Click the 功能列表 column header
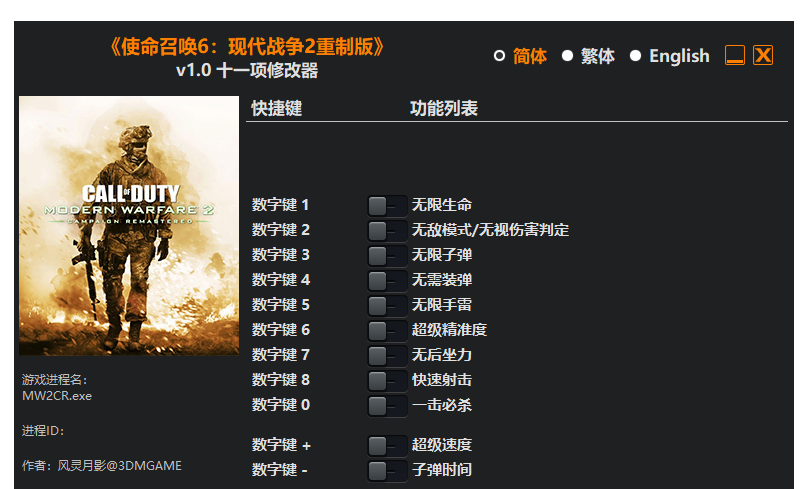 pos(444,108)
